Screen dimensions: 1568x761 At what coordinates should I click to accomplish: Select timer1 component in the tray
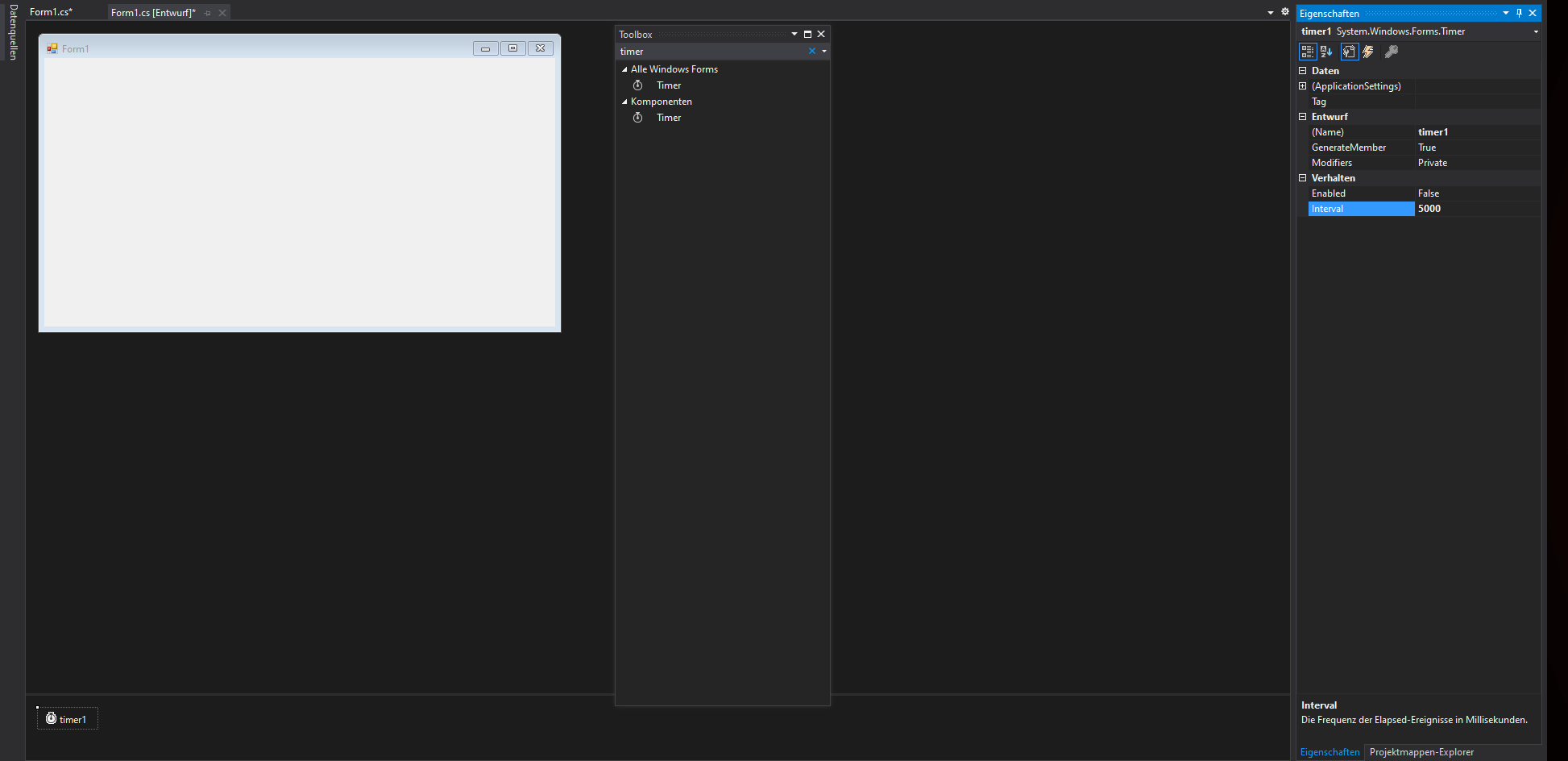(x=67, y=719)
